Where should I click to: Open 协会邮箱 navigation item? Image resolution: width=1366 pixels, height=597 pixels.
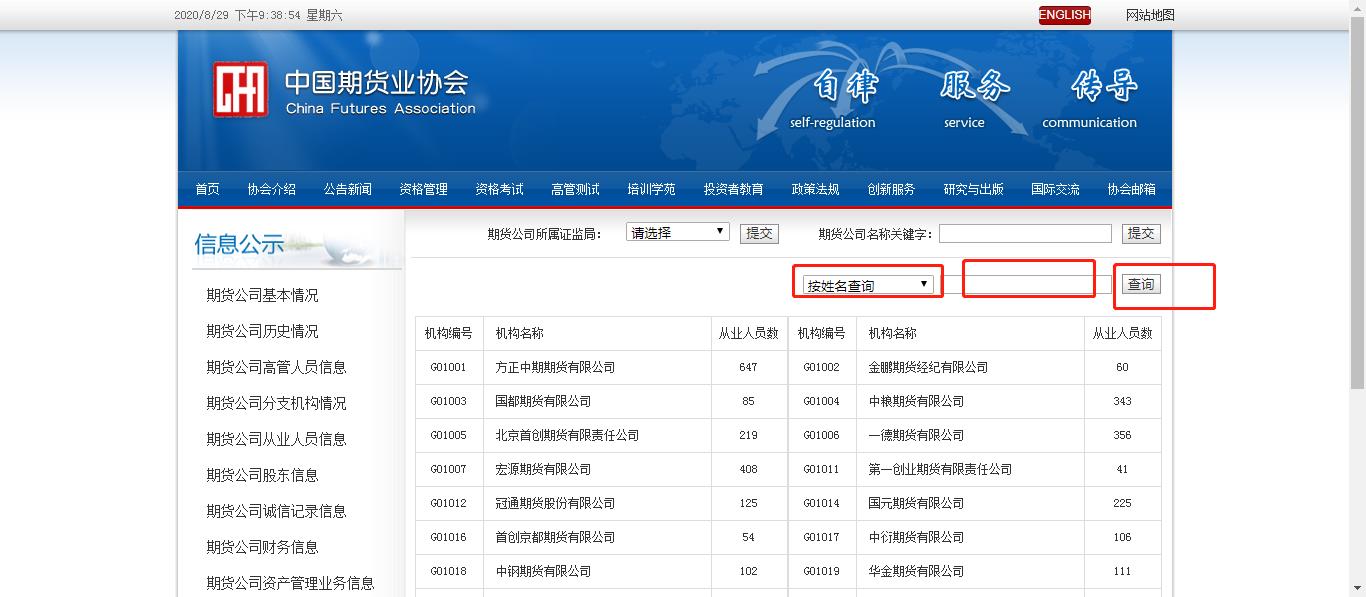point(1132,189)
